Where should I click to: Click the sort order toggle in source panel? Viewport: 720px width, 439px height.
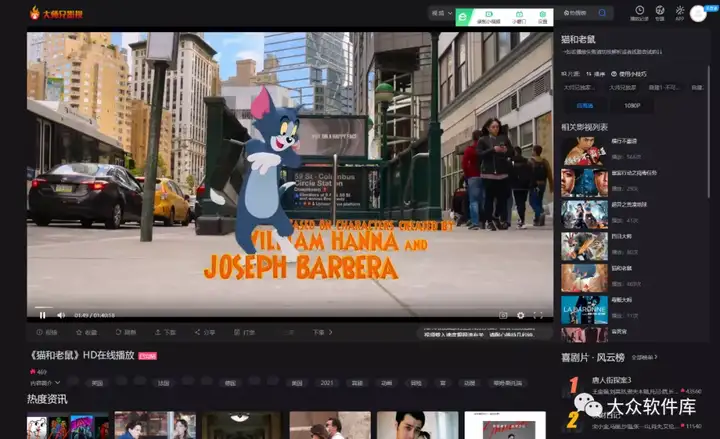[x=596, y=73]
